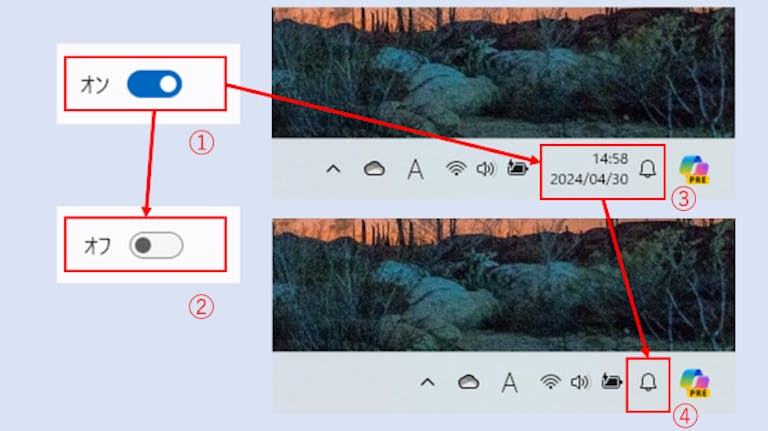Click speaker volume icon in taskbar with clock

pyautogui.click(x=485, y=169)
